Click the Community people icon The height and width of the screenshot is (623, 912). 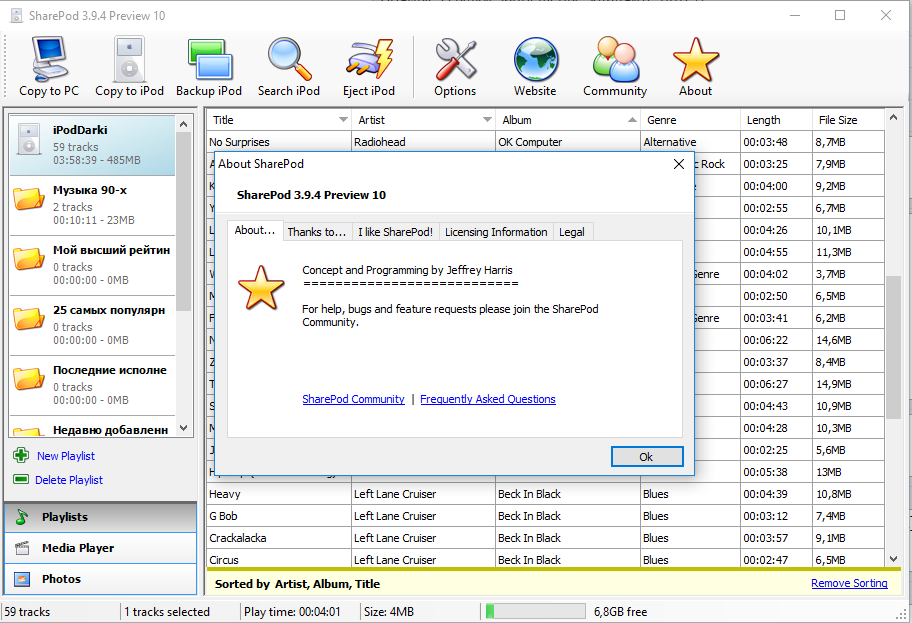coord(615,61)
